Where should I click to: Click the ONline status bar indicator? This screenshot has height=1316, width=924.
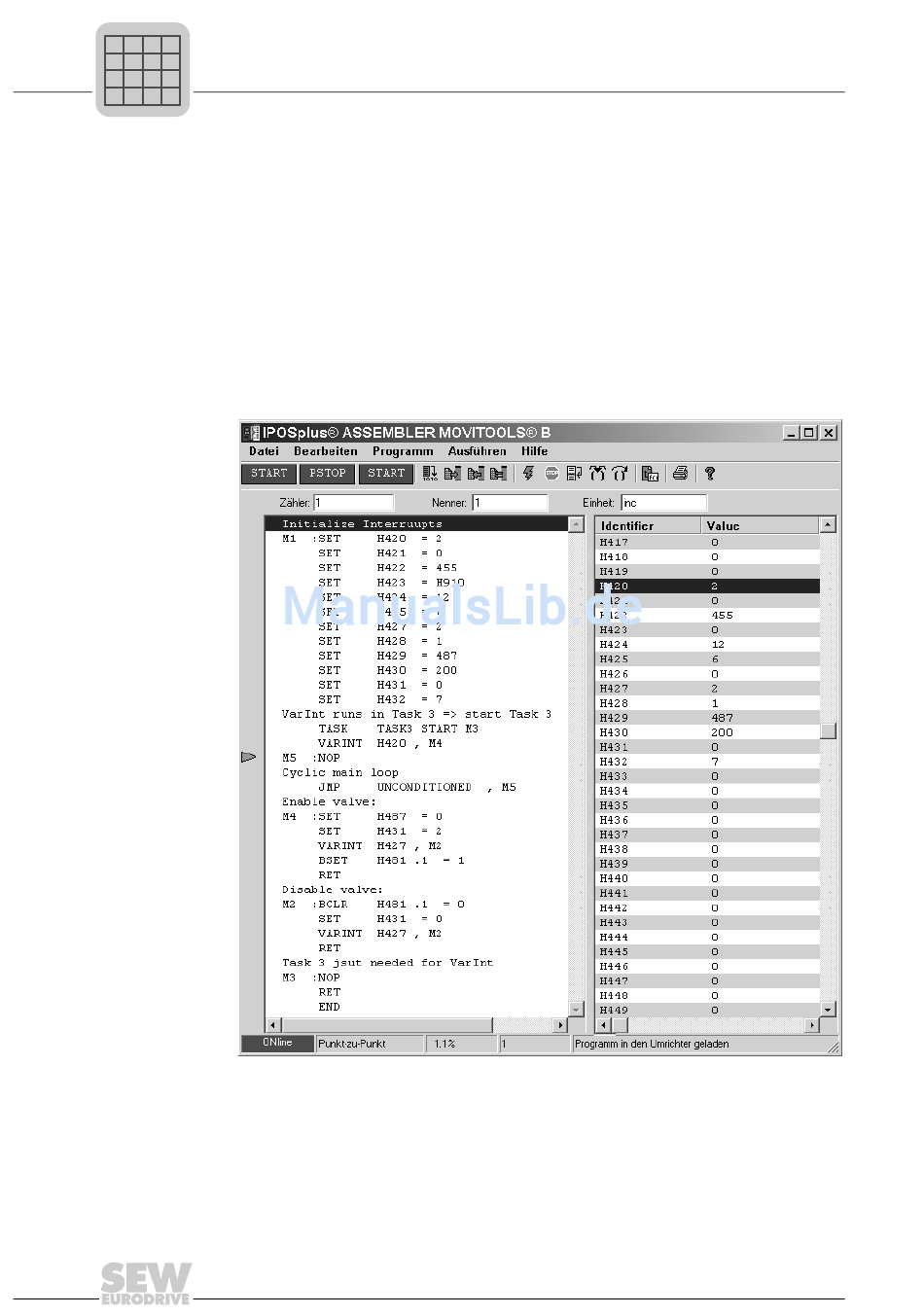coord(277,1043)
